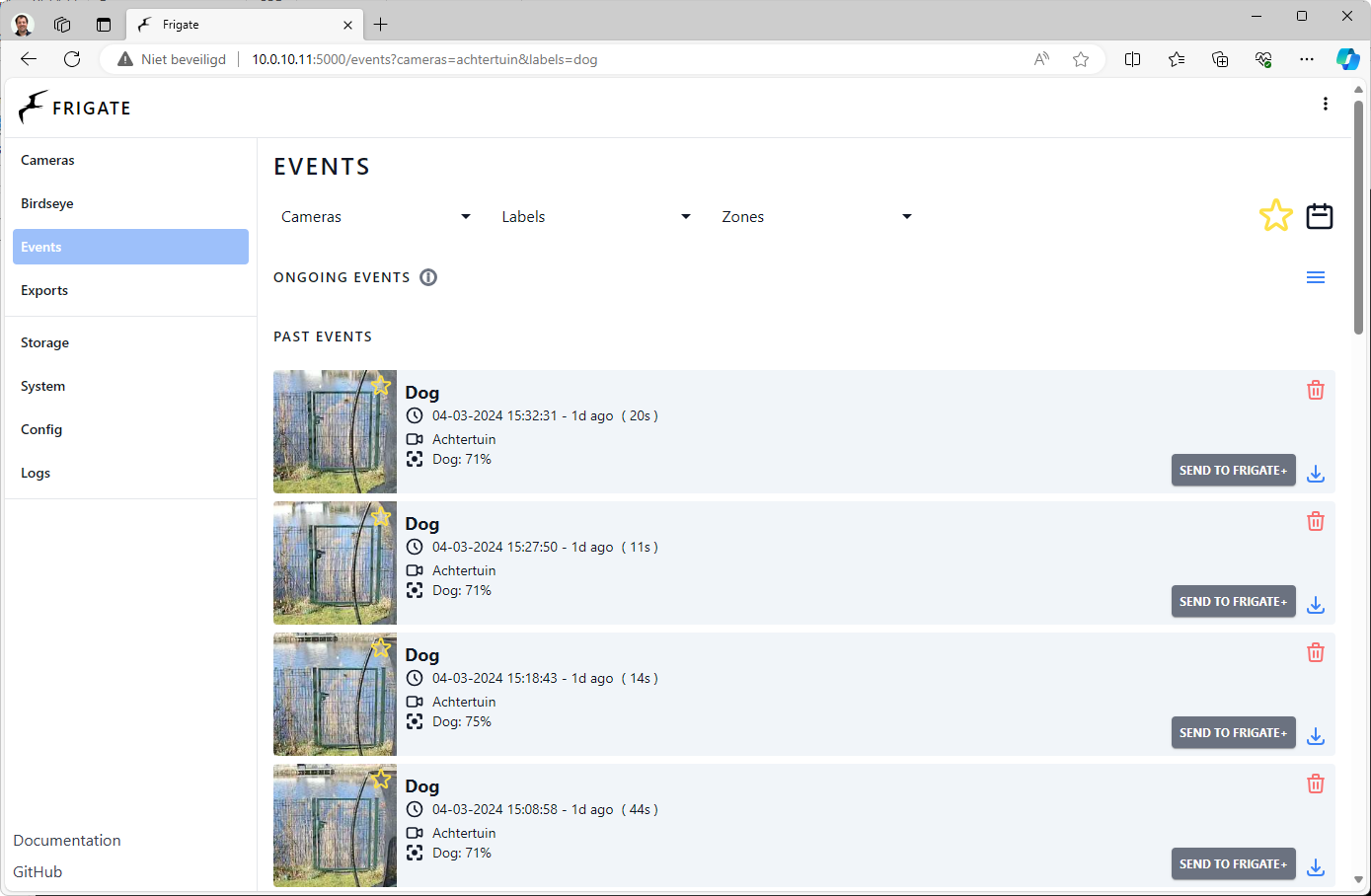Image resolution: width=1371 pixels, height=896 pixels.
Task: Toggle the favorites filter star
Action: point(1275,216)
